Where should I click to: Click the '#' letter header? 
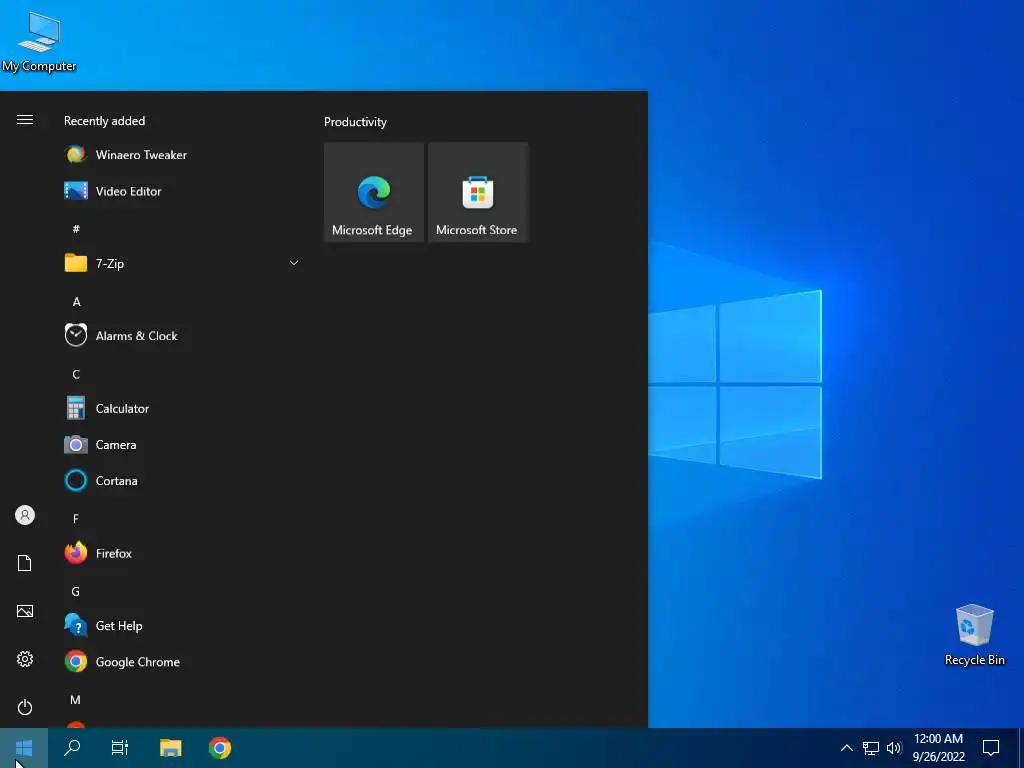76,229
